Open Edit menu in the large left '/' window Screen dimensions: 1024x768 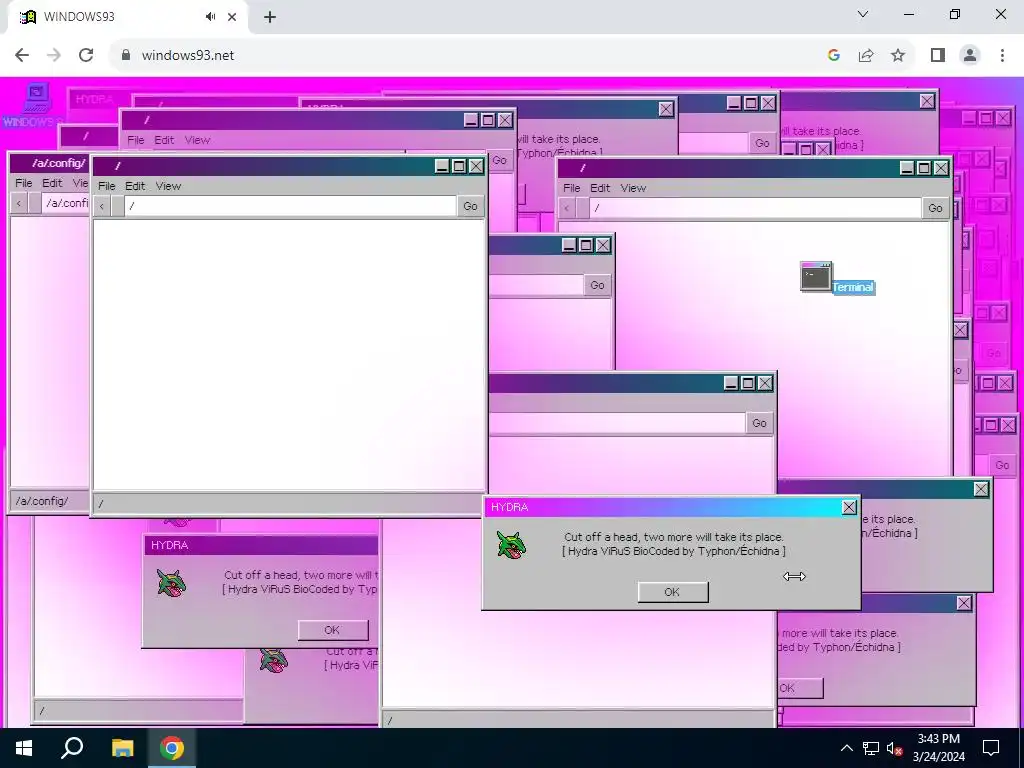(135, 186)
